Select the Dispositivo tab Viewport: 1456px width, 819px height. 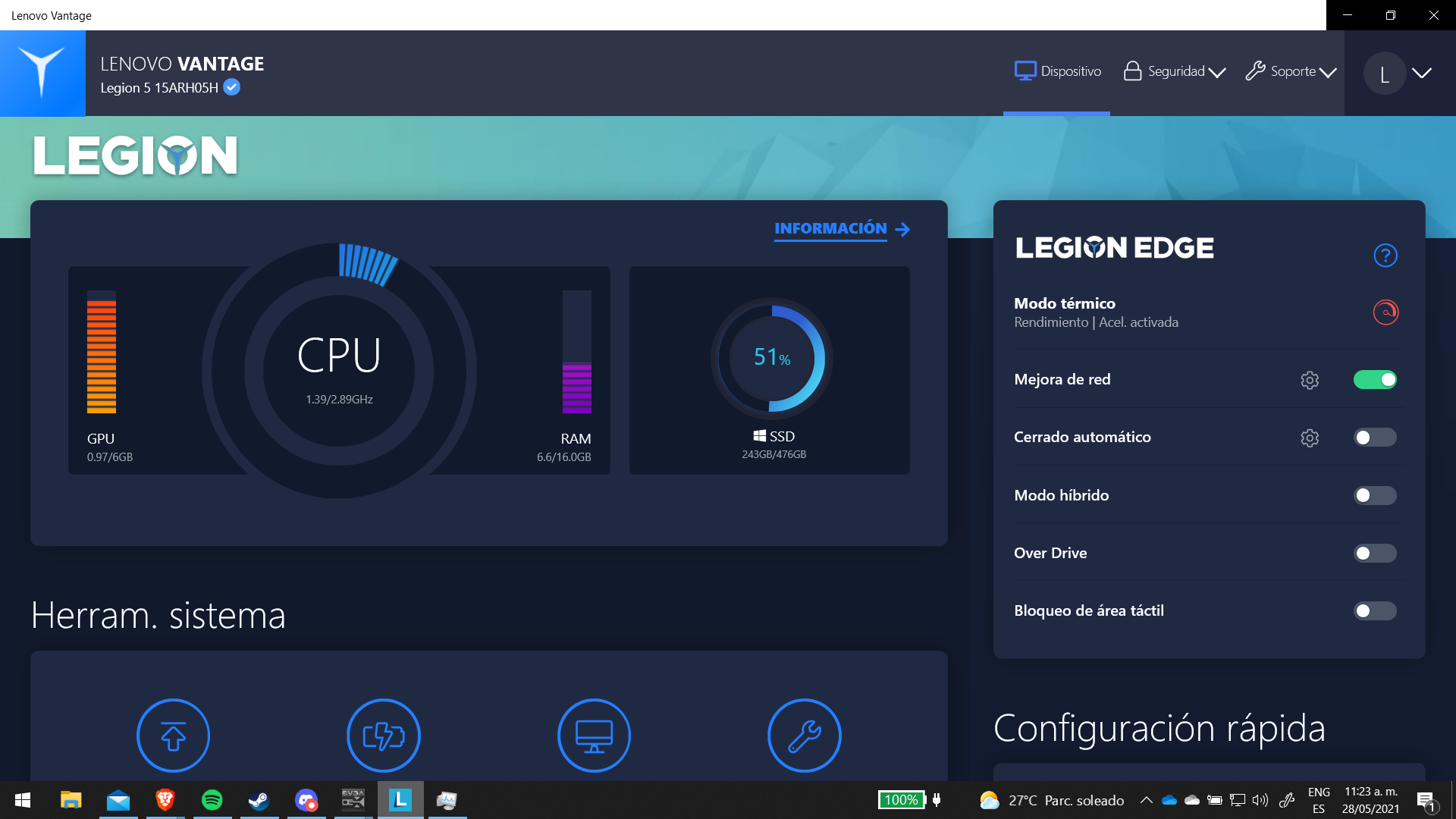pos(1058,72)
